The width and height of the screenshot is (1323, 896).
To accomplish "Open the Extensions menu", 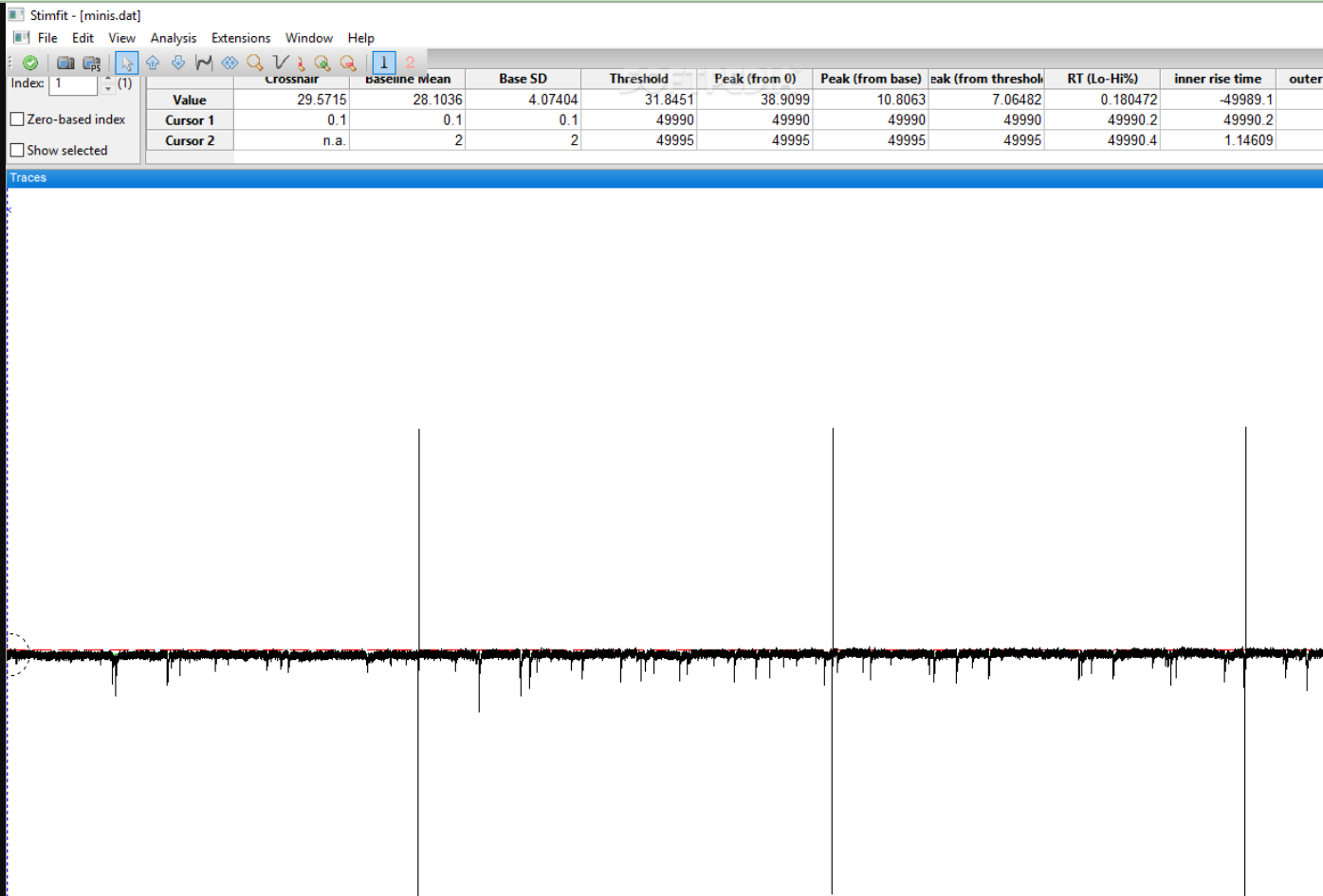I will click(240, 38).
